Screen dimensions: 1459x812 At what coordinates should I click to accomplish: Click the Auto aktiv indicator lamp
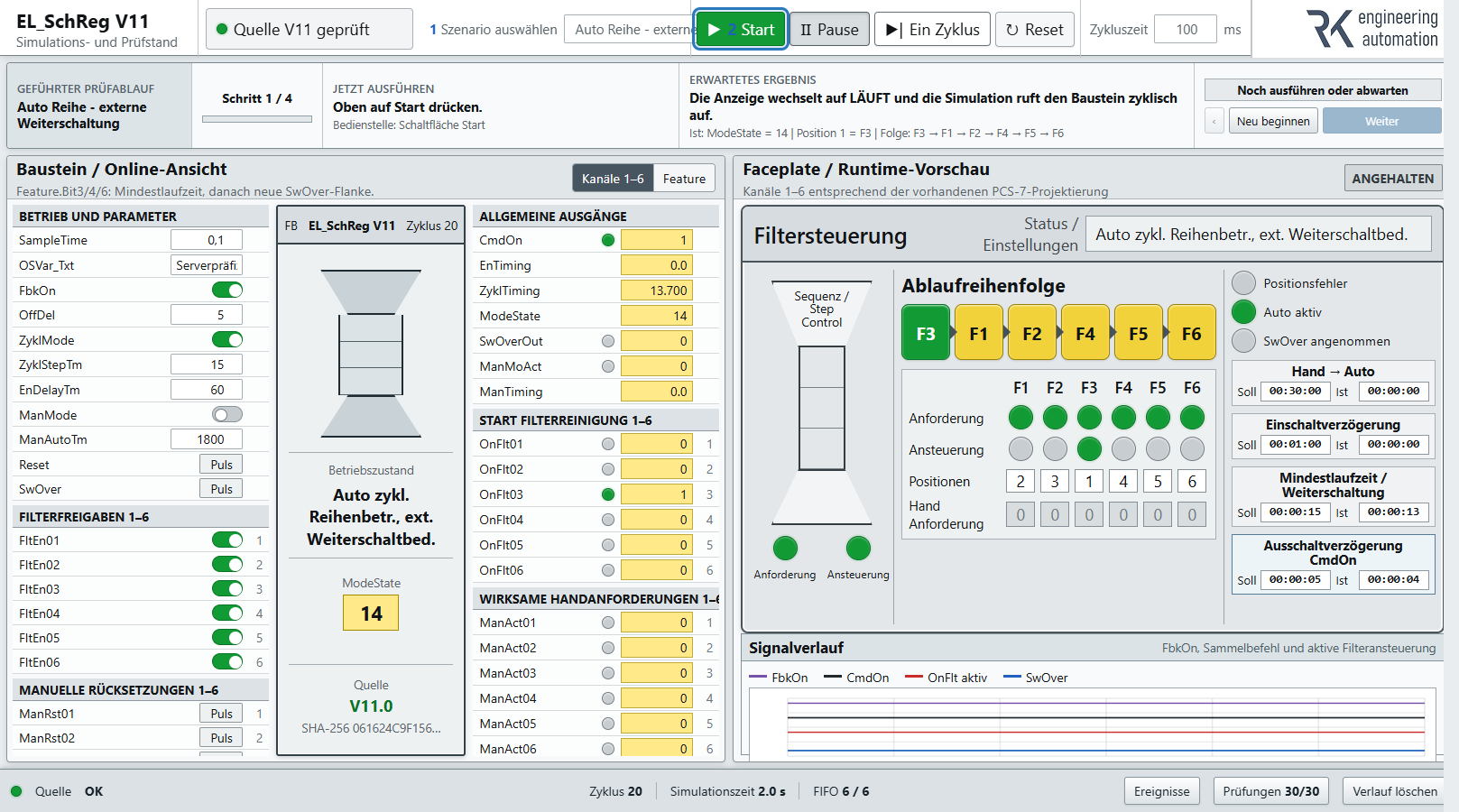coord(1243,311)
